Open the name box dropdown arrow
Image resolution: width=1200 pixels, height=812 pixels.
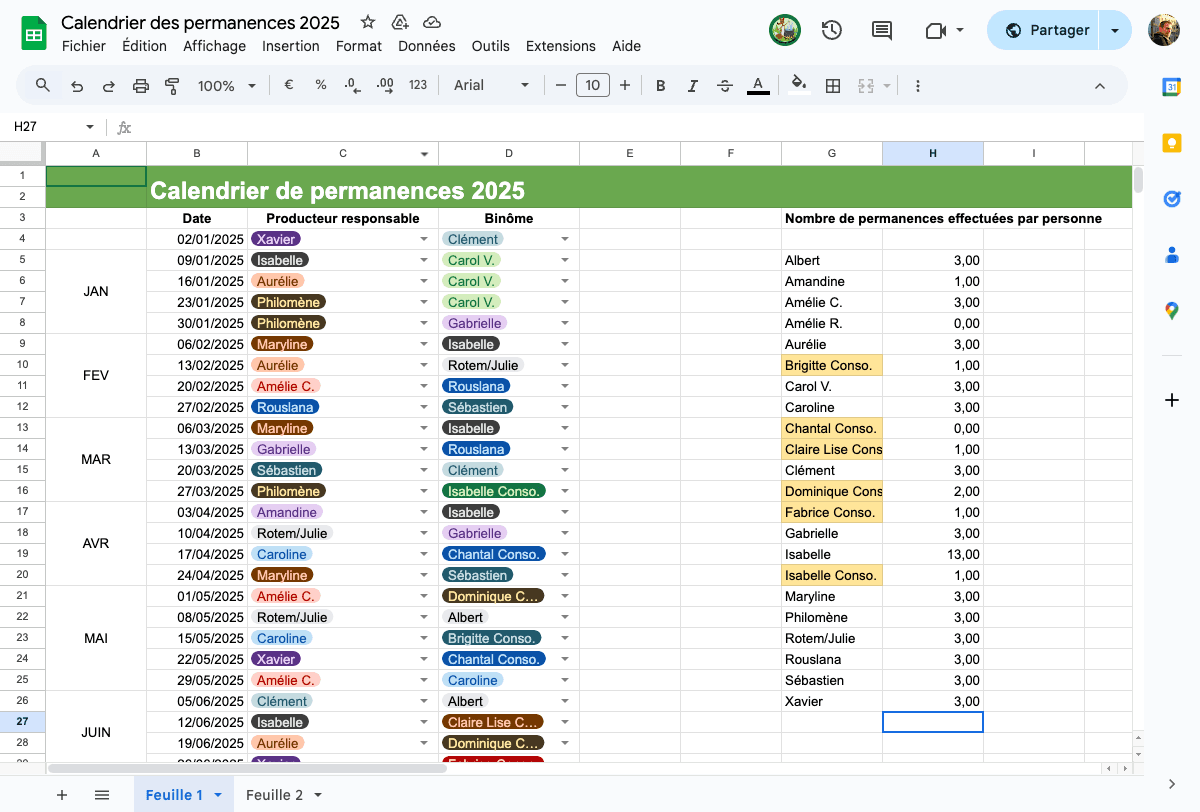point(90,127)
